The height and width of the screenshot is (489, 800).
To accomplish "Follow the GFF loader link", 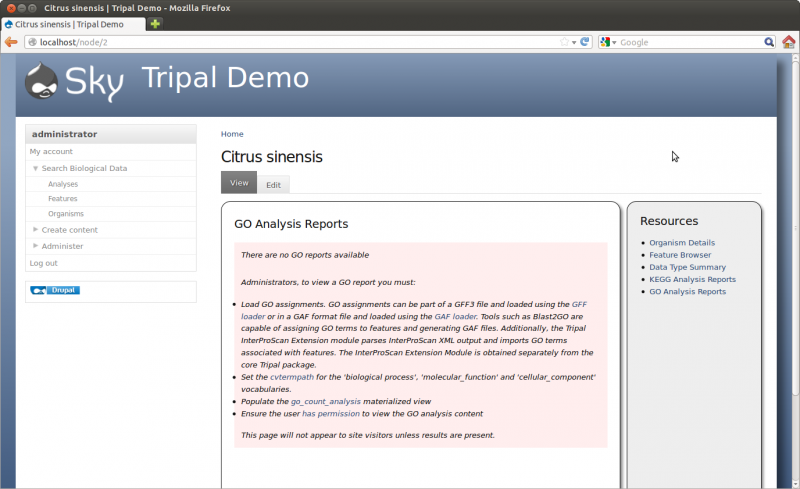I will tap(579, 304).
